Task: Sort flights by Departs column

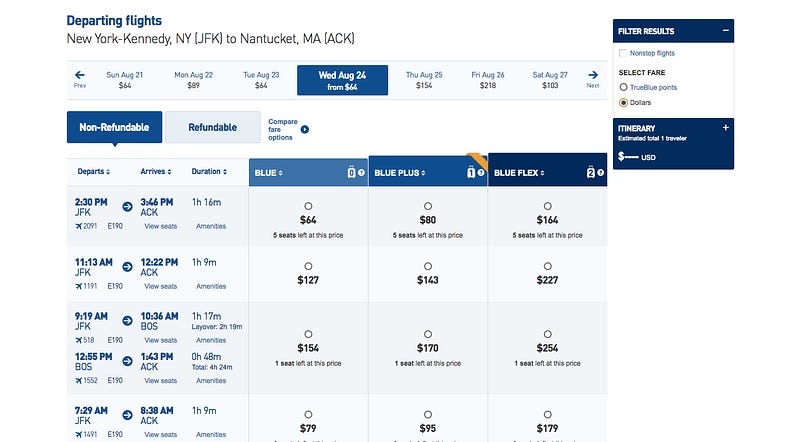Action: pos(94,171)
